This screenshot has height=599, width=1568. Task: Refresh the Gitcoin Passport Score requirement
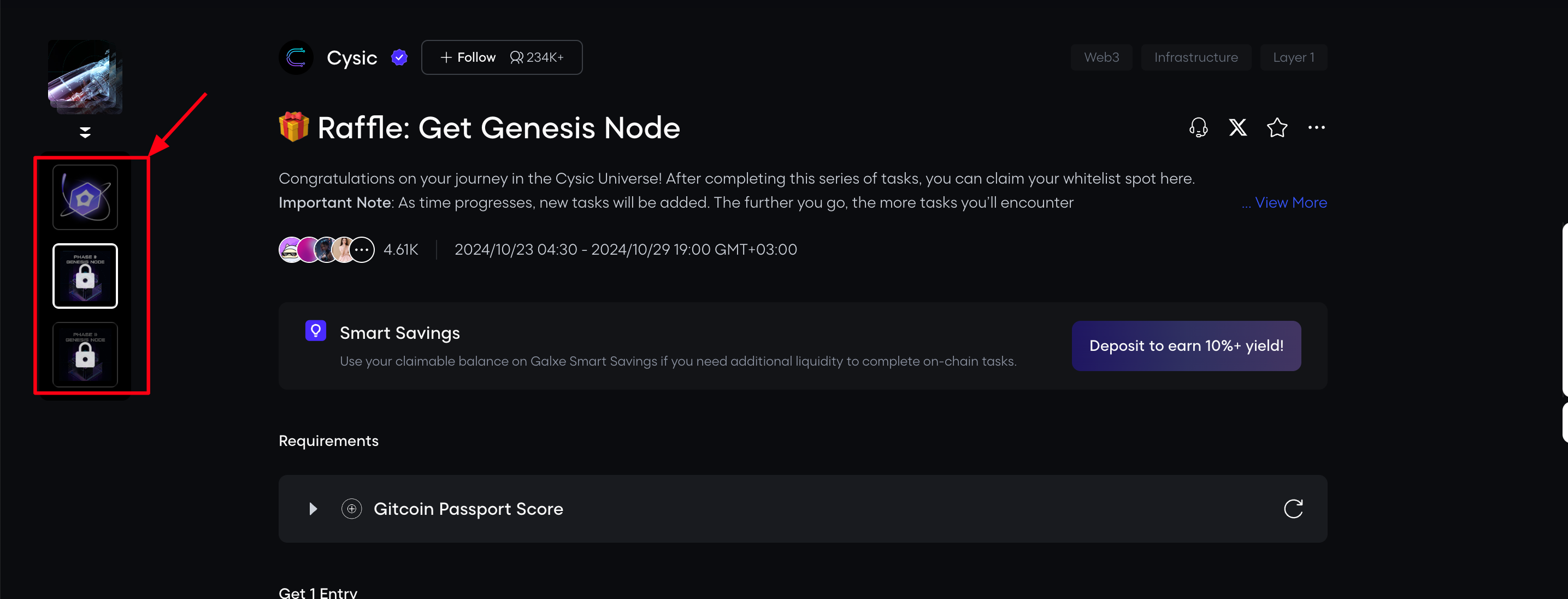pyautogui.click(x=1293, y=508)
